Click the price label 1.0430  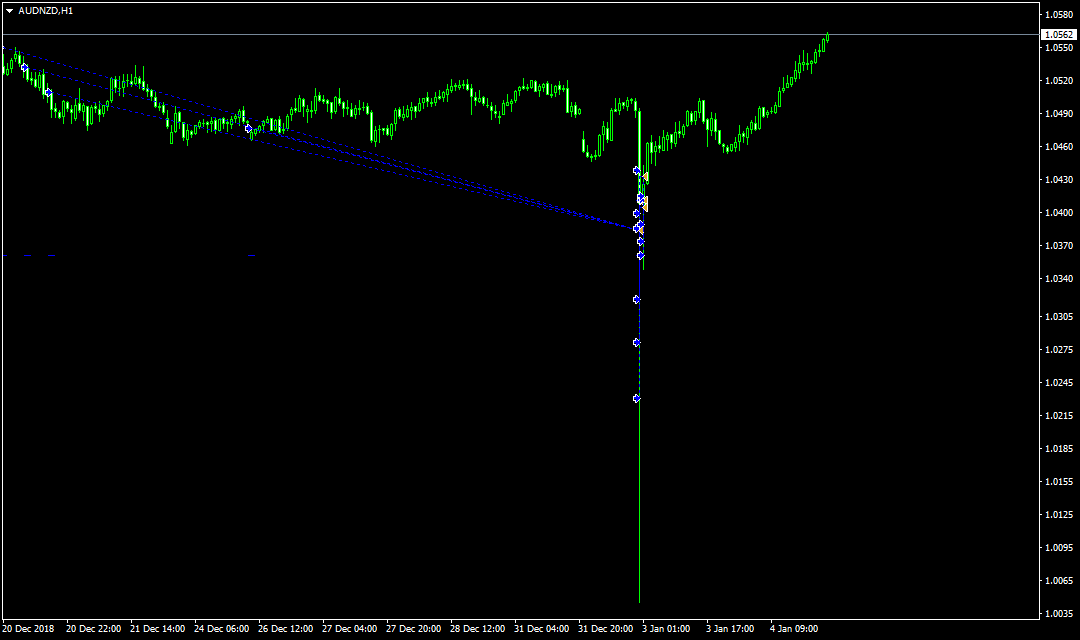1059,180
